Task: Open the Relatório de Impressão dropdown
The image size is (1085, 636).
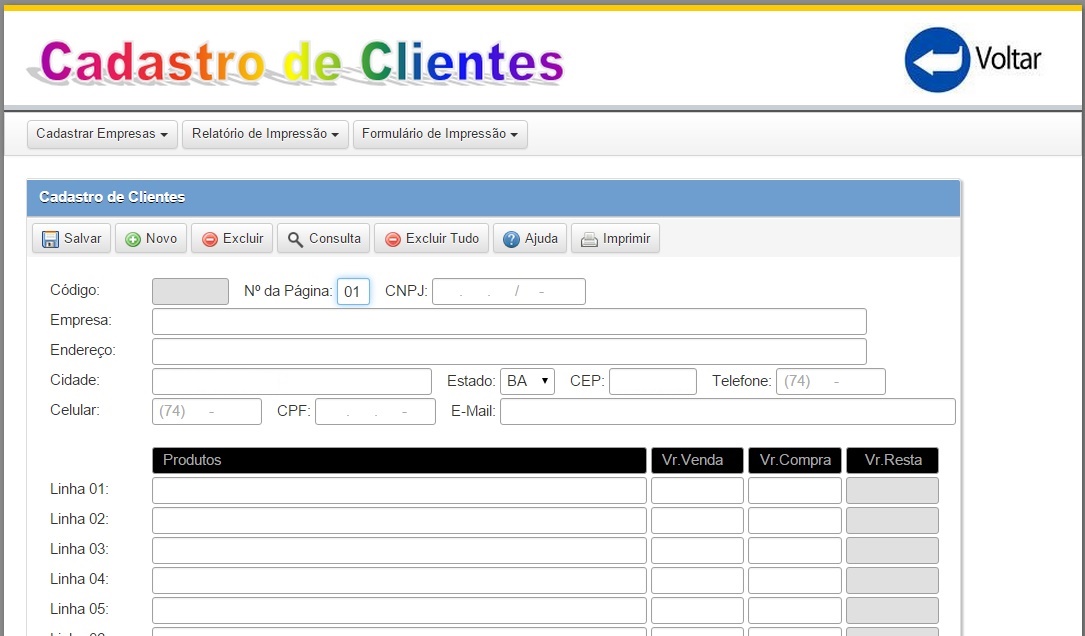Action: point(265,134)
